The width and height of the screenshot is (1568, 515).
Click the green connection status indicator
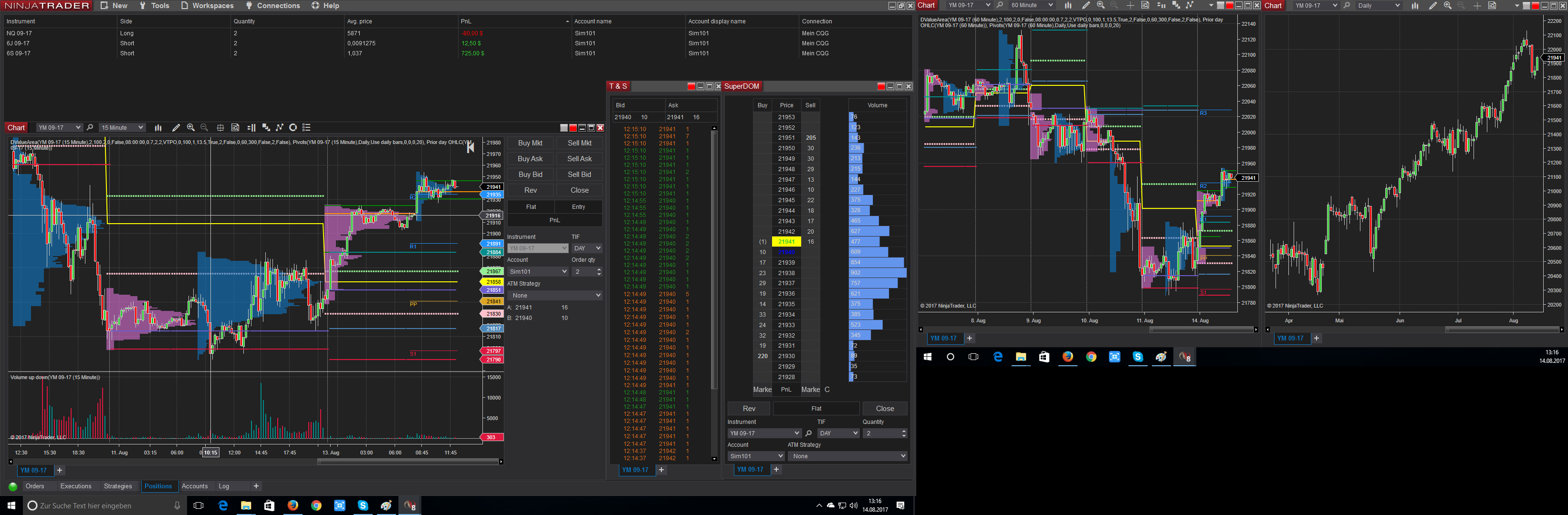pyautogui.click(x=13, y=486)
